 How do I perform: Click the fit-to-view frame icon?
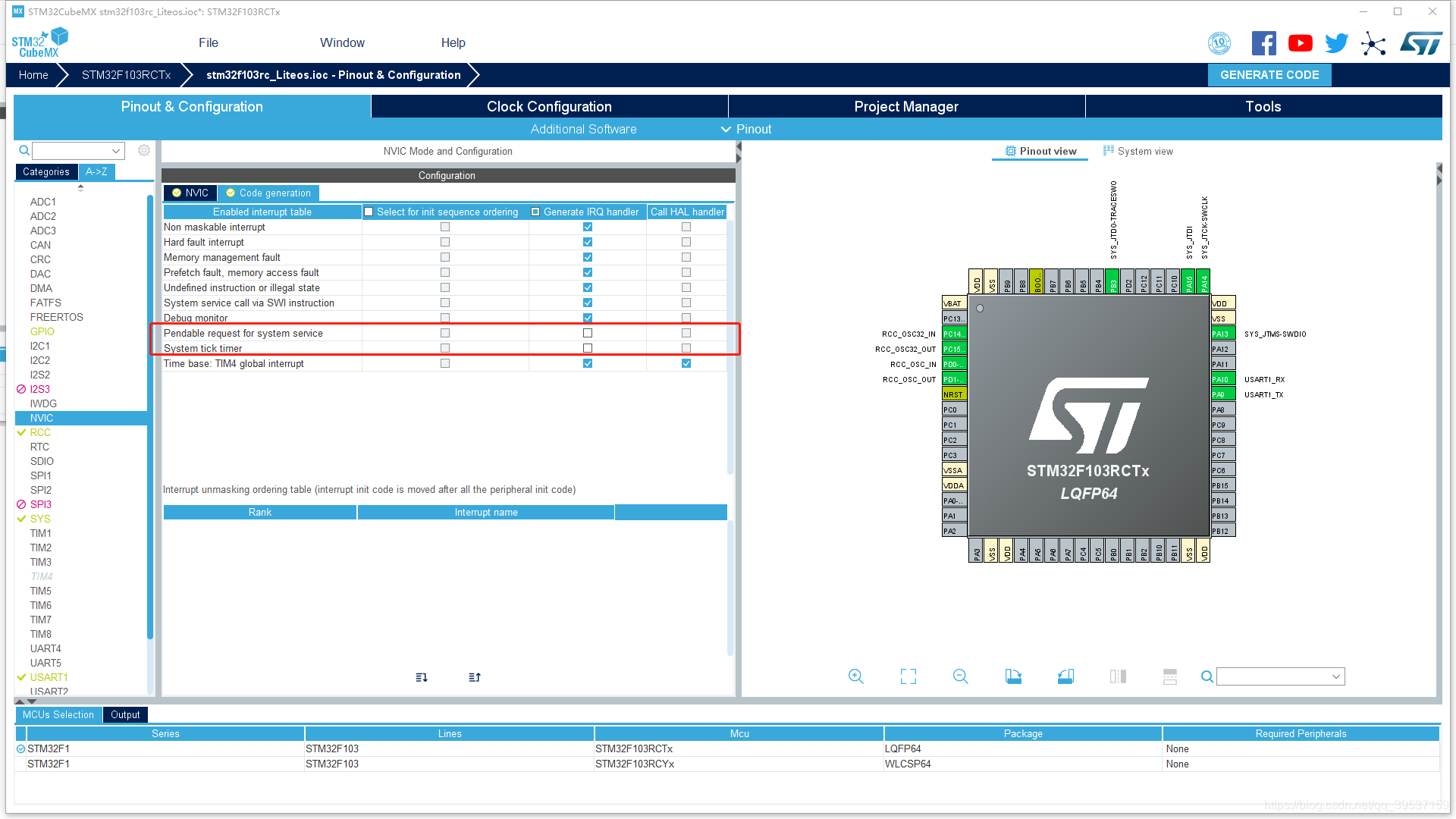(908, 676)
